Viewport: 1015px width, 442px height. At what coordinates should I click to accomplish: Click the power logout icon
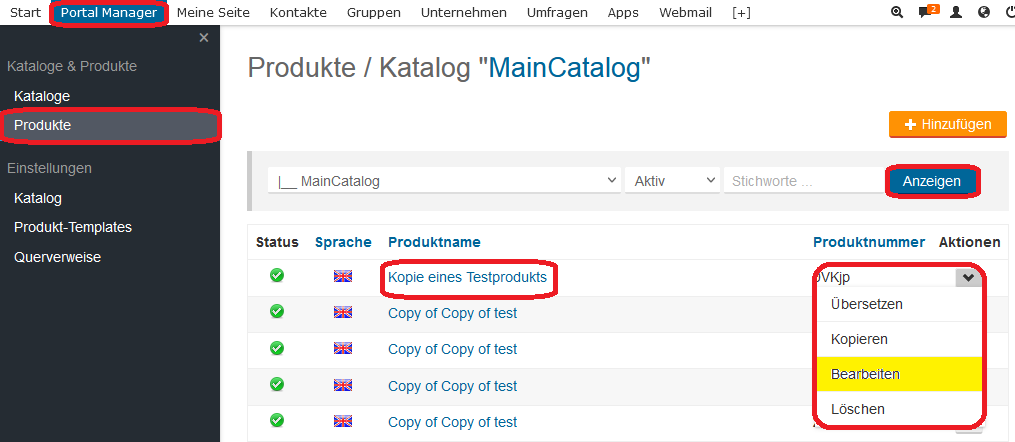click(x=1008, y=13)
